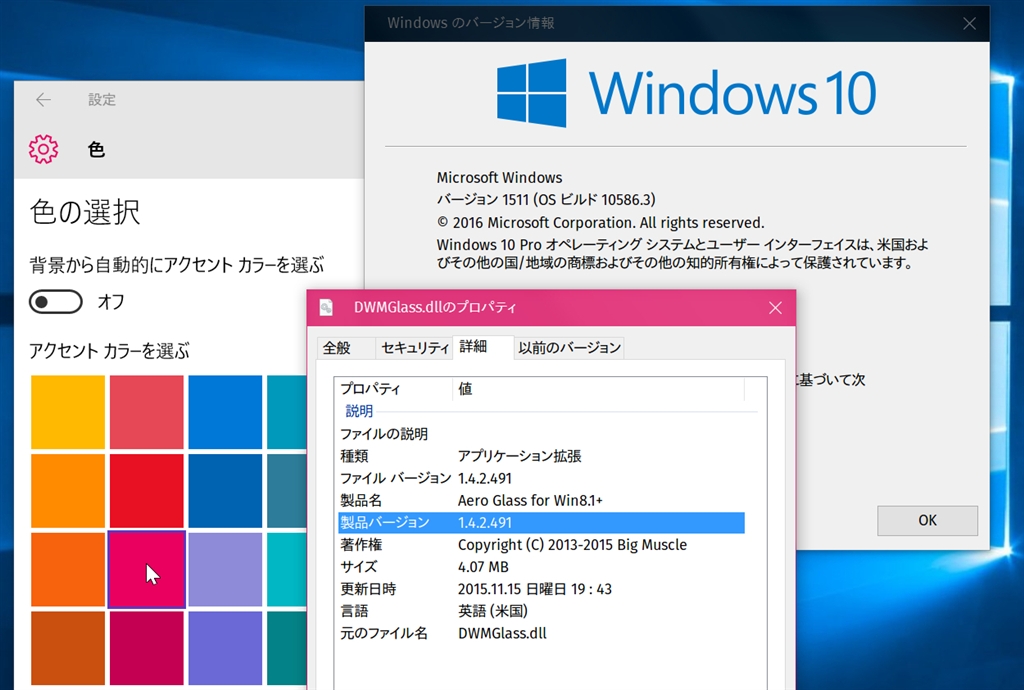Choose the violet-blue swatch in bottom row
Viewport: 1024px width, 690px height.
click(225, 648)
